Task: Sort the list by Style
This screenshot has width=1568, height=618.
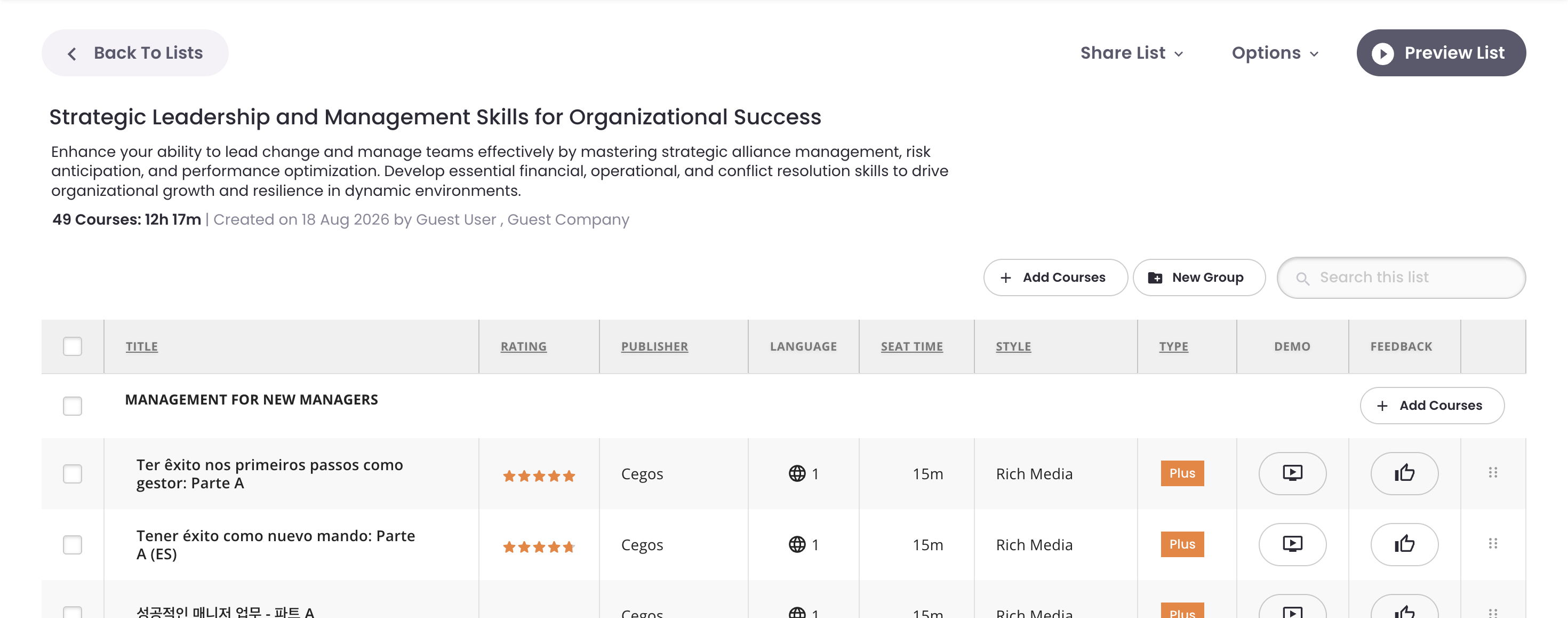Action: point(1013,346)
